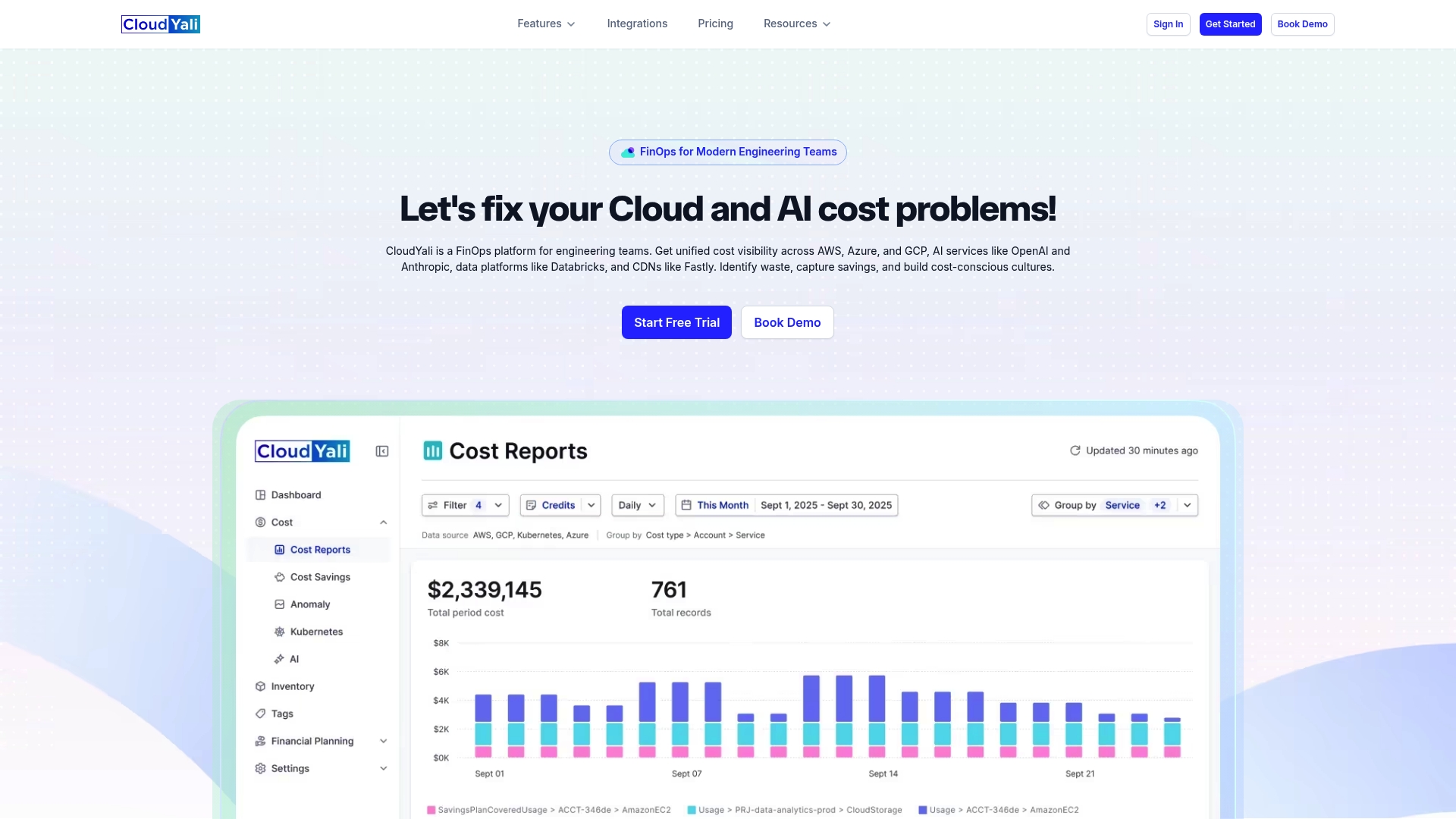Viewport: 1456px width, 819px height.
Task: Collapse the Cost section chevron
Action: 384,522
